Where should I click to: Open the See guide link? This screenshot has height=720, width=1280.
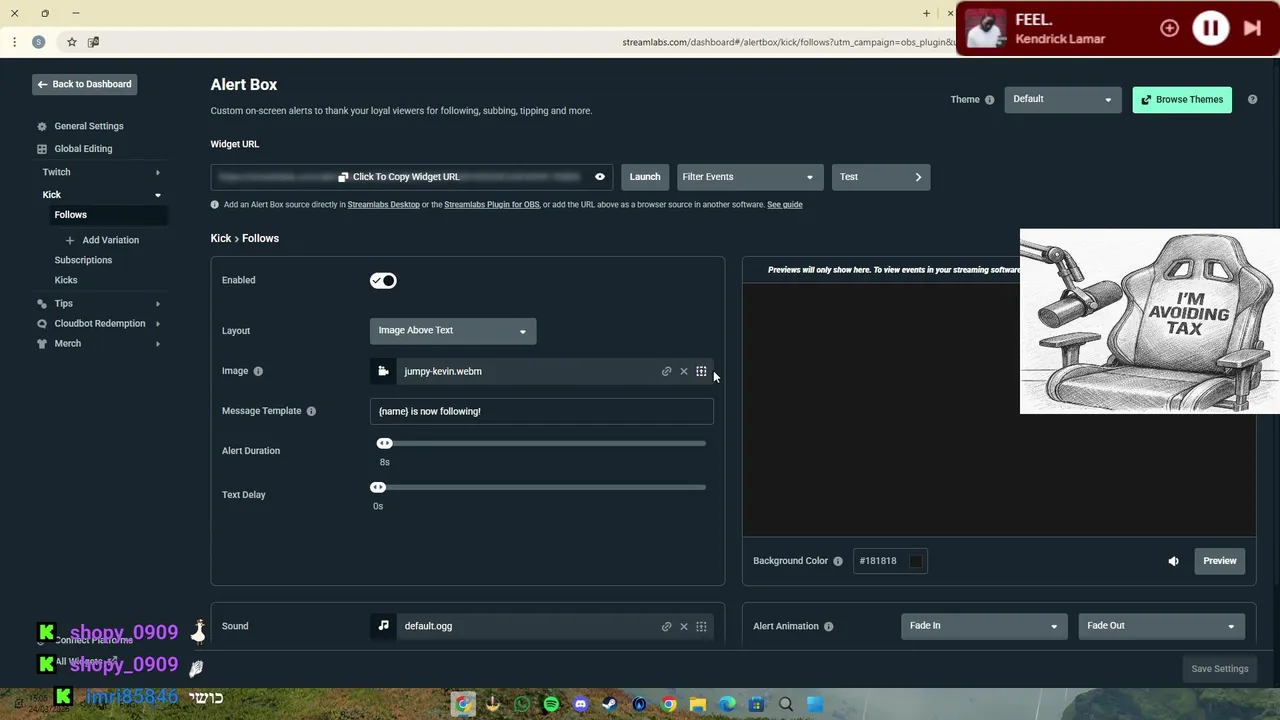tap(785, 205)
